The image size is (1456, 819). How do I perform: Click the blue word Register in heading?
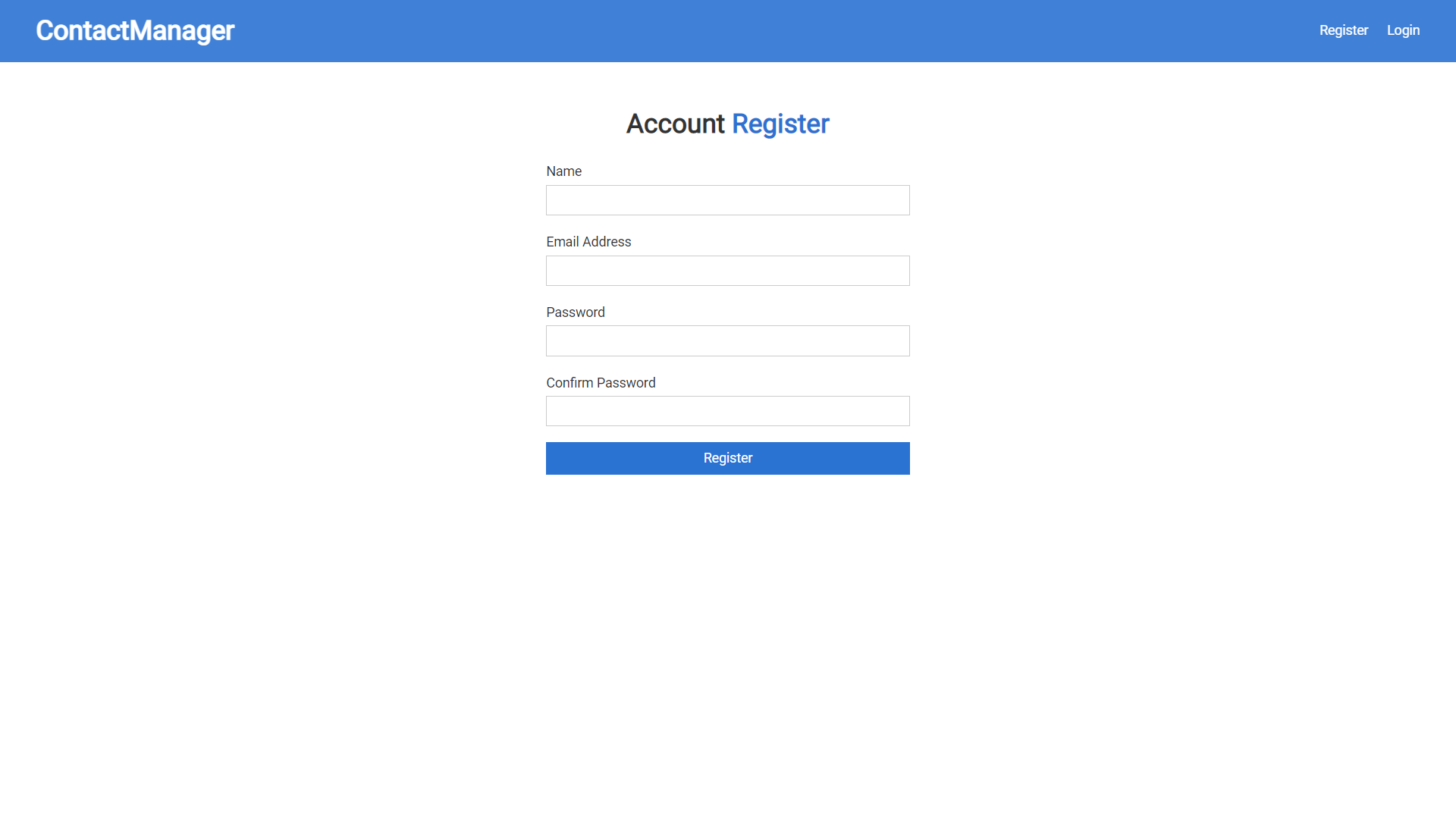tap(780, 124)
